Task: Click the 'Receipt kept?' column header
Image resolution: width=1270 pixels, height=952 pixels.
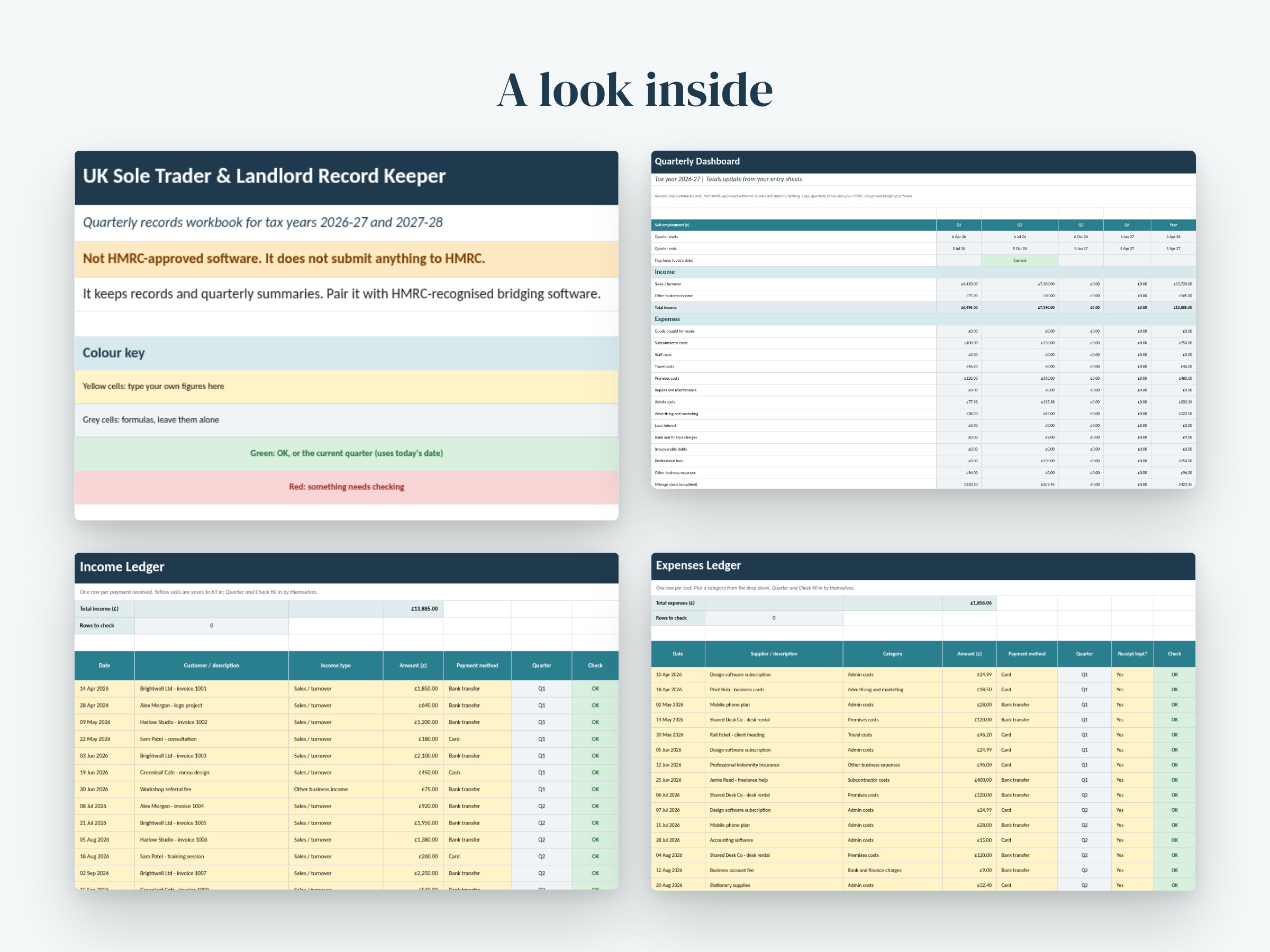Action: [1132, 654]
